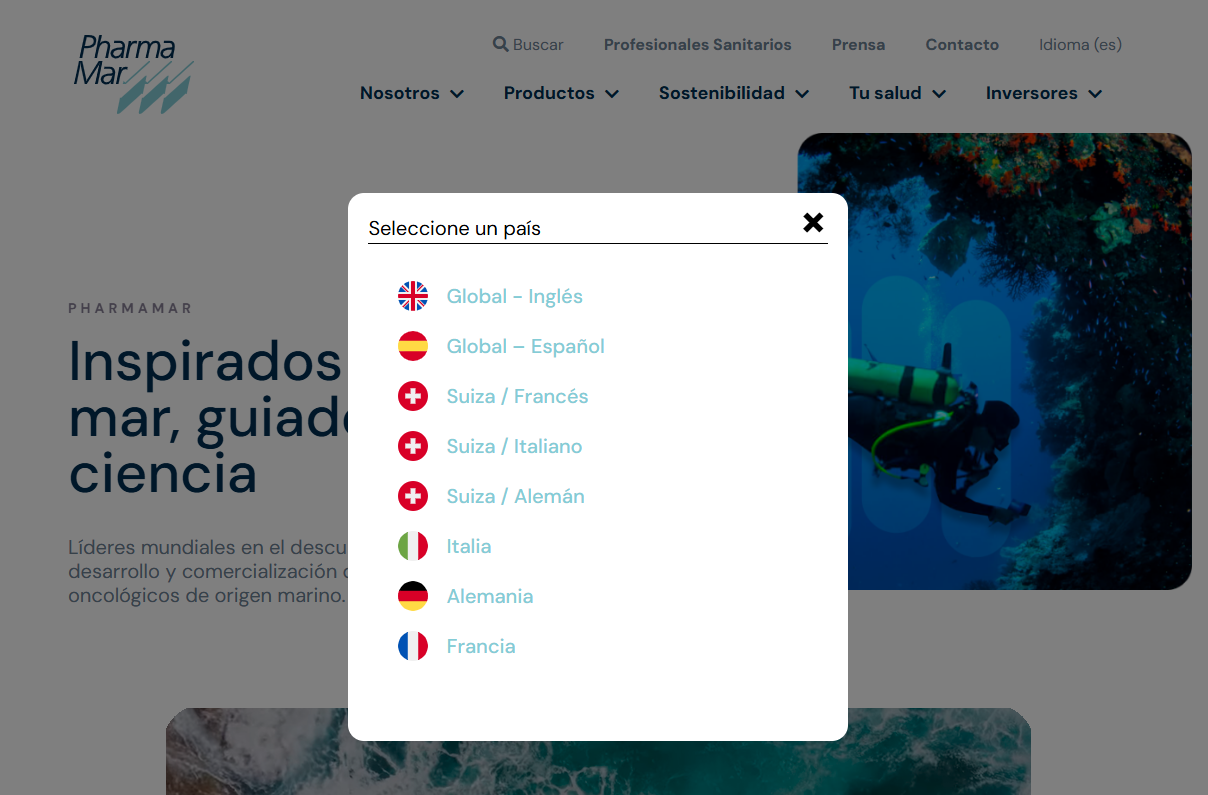Click the Swiss flag beside Suiza / Italiano
Image resolution: width=1208 pixels, height=795 pixels.
tap(413, 446)
